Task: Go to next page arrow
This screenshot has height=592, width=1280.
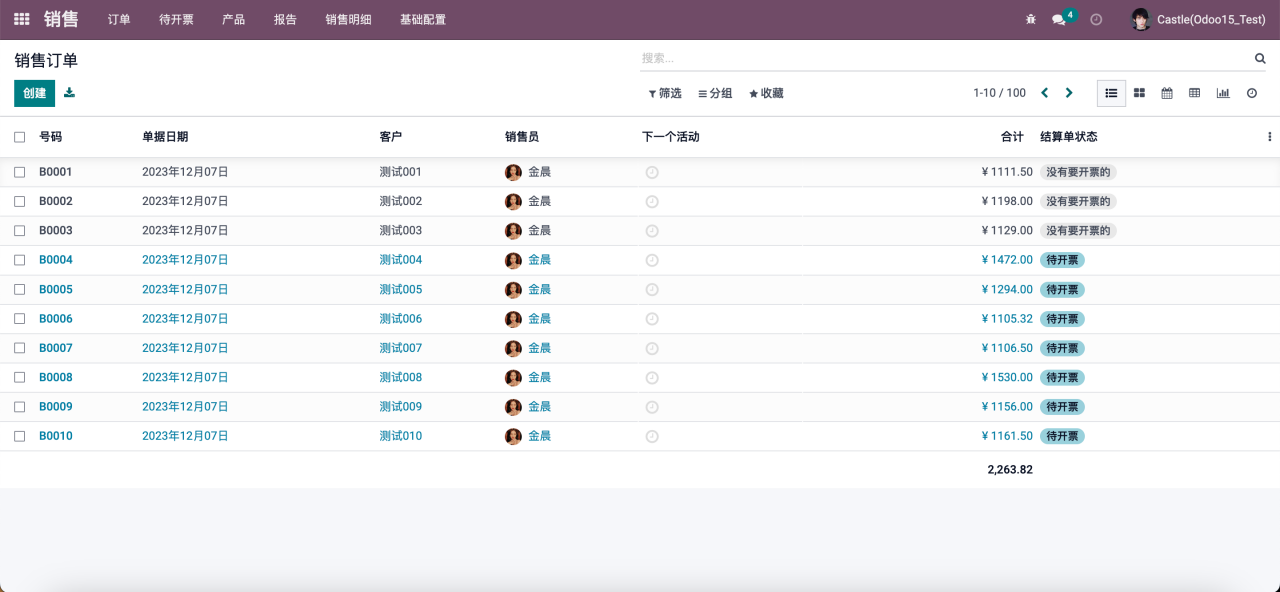Action: point(1069,93)
